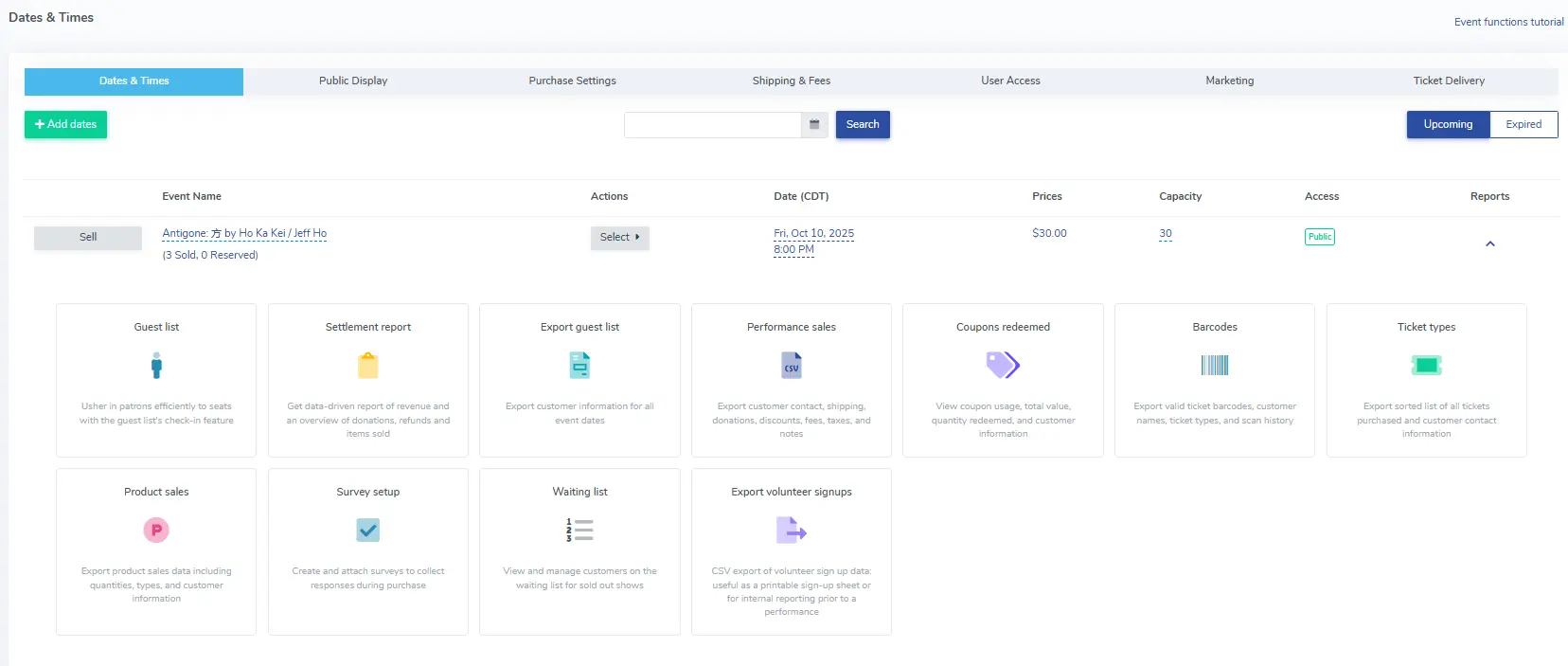This screenshot has width=1568, height=666.
Task: Click the Capacity column header
Action: (x=1181, y=196)
